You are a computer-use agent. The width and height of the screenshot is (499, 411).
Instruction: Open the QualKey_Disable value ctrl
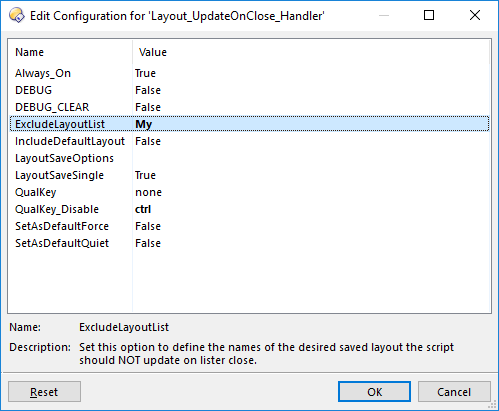[143, 209]
